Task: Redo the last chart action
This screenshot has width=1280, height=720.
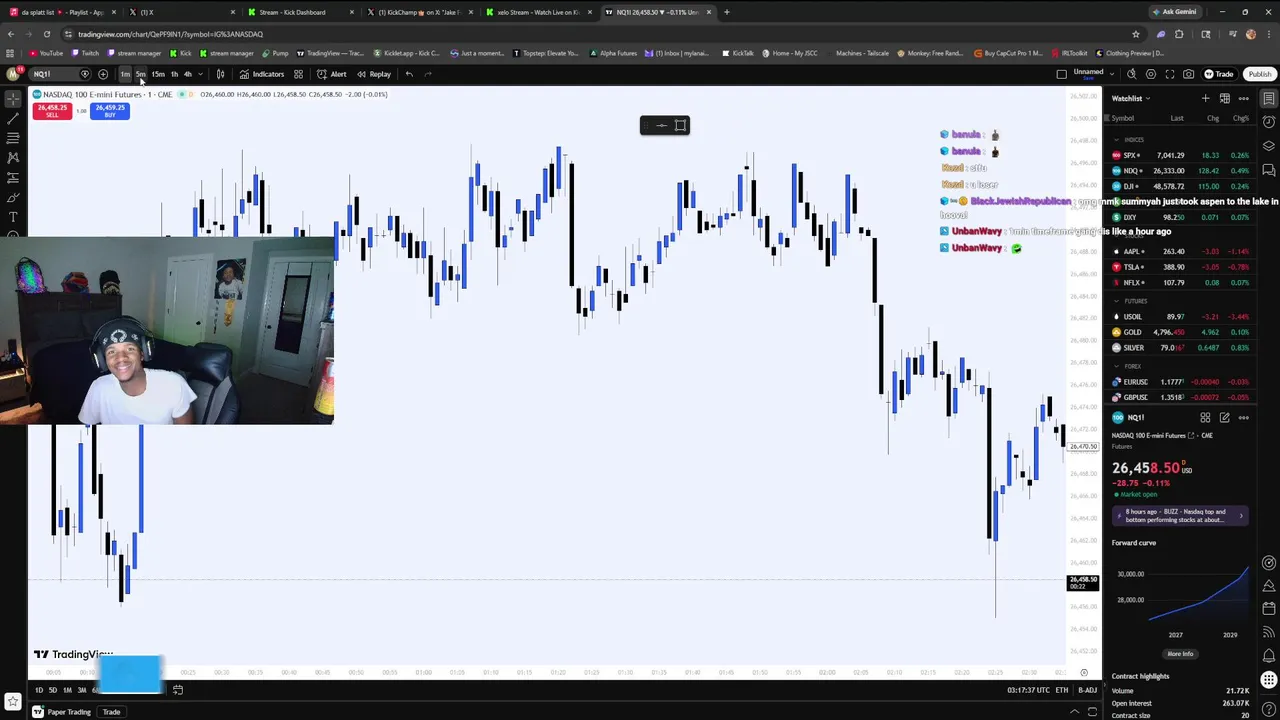Action: 428,74
